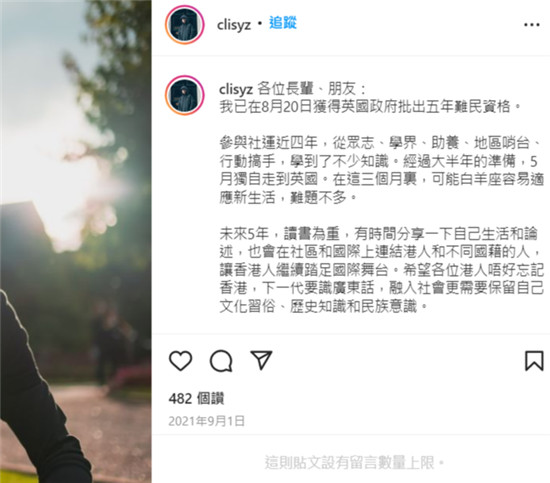View the 482 個讚 likes list
The width and height of the screenshot is (550, 483).
click(x=196, y=398)
